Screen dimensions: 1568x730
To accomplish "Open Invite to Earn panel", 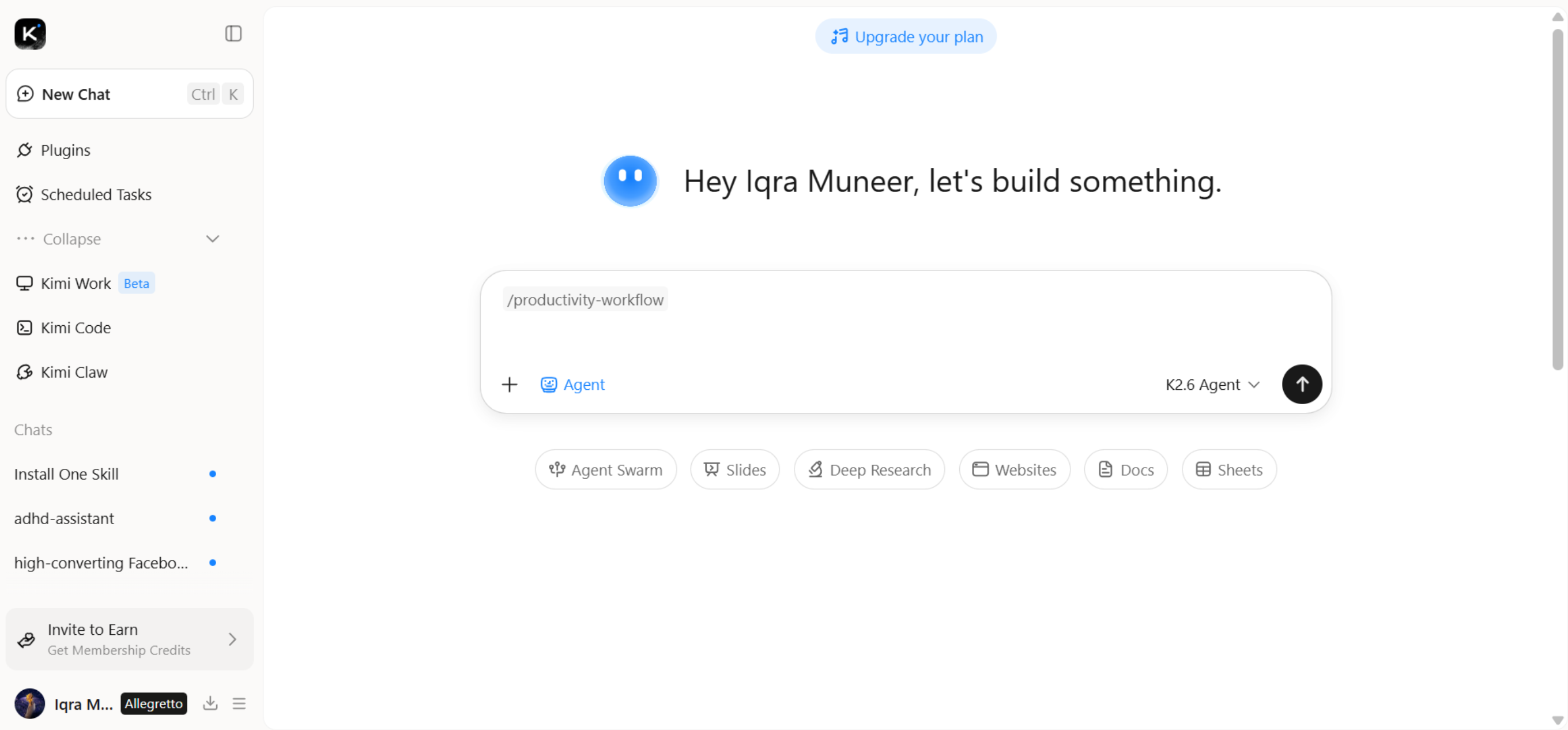I will tap(130, 639).
